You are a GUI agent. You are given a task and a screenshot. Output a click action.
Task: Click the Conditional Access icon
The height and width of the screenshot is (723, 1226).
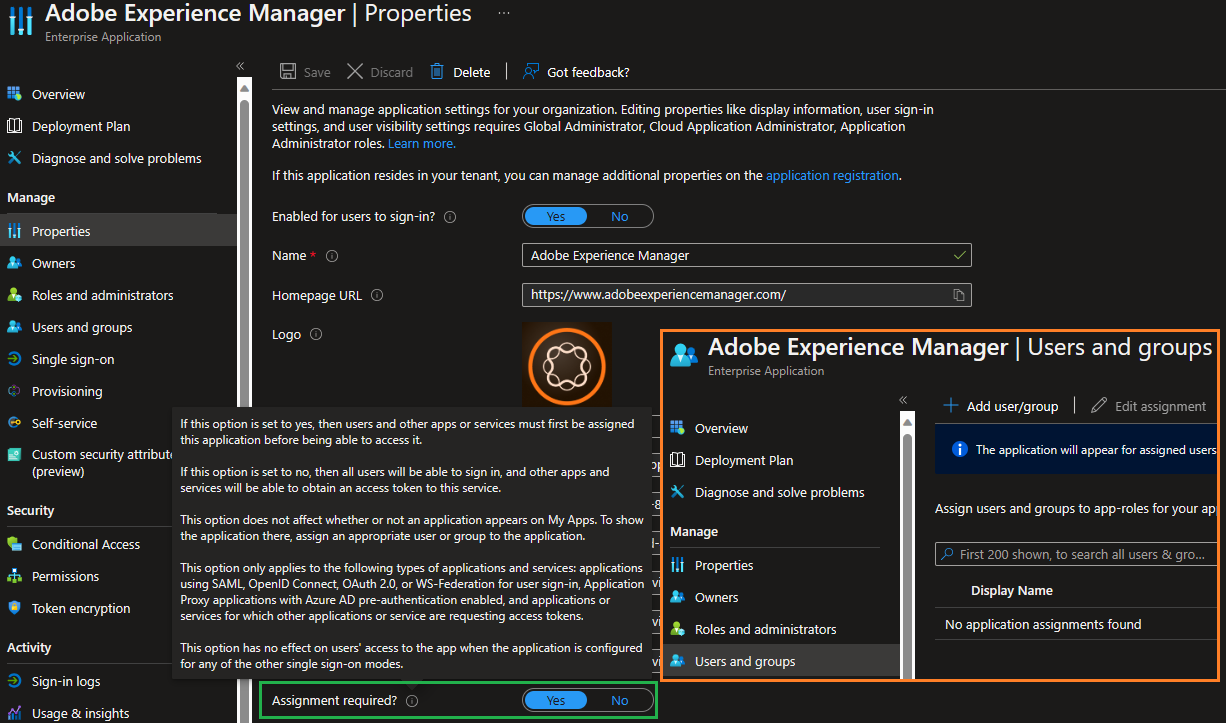click(14, 544)
